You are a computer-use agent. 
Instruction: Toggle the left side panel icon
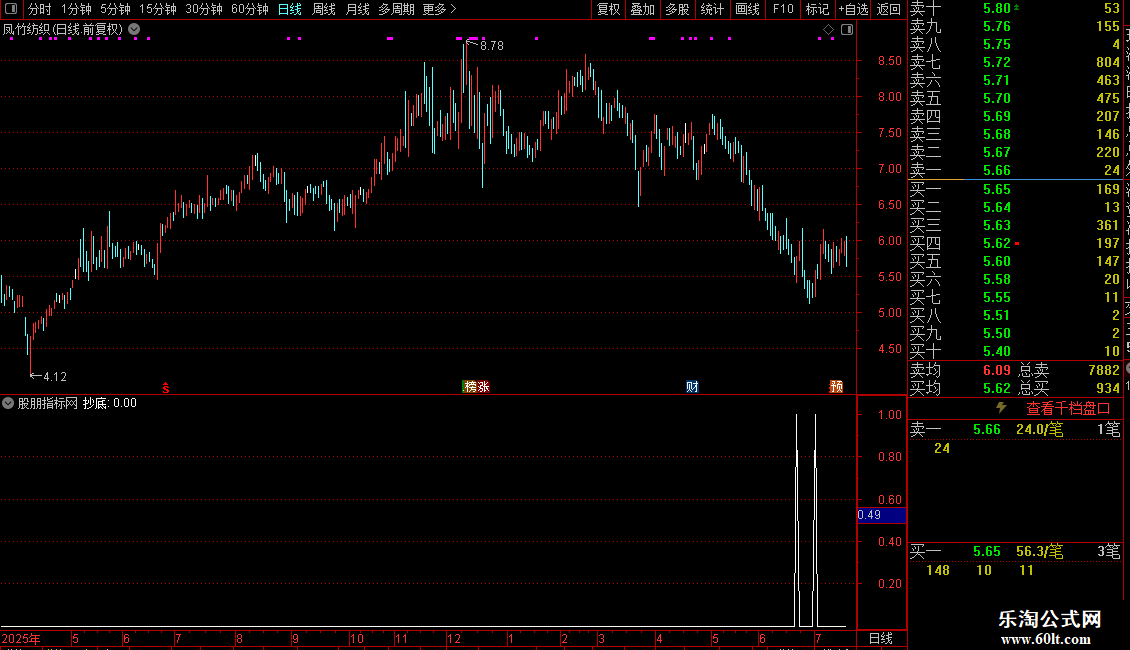[11, 9]
